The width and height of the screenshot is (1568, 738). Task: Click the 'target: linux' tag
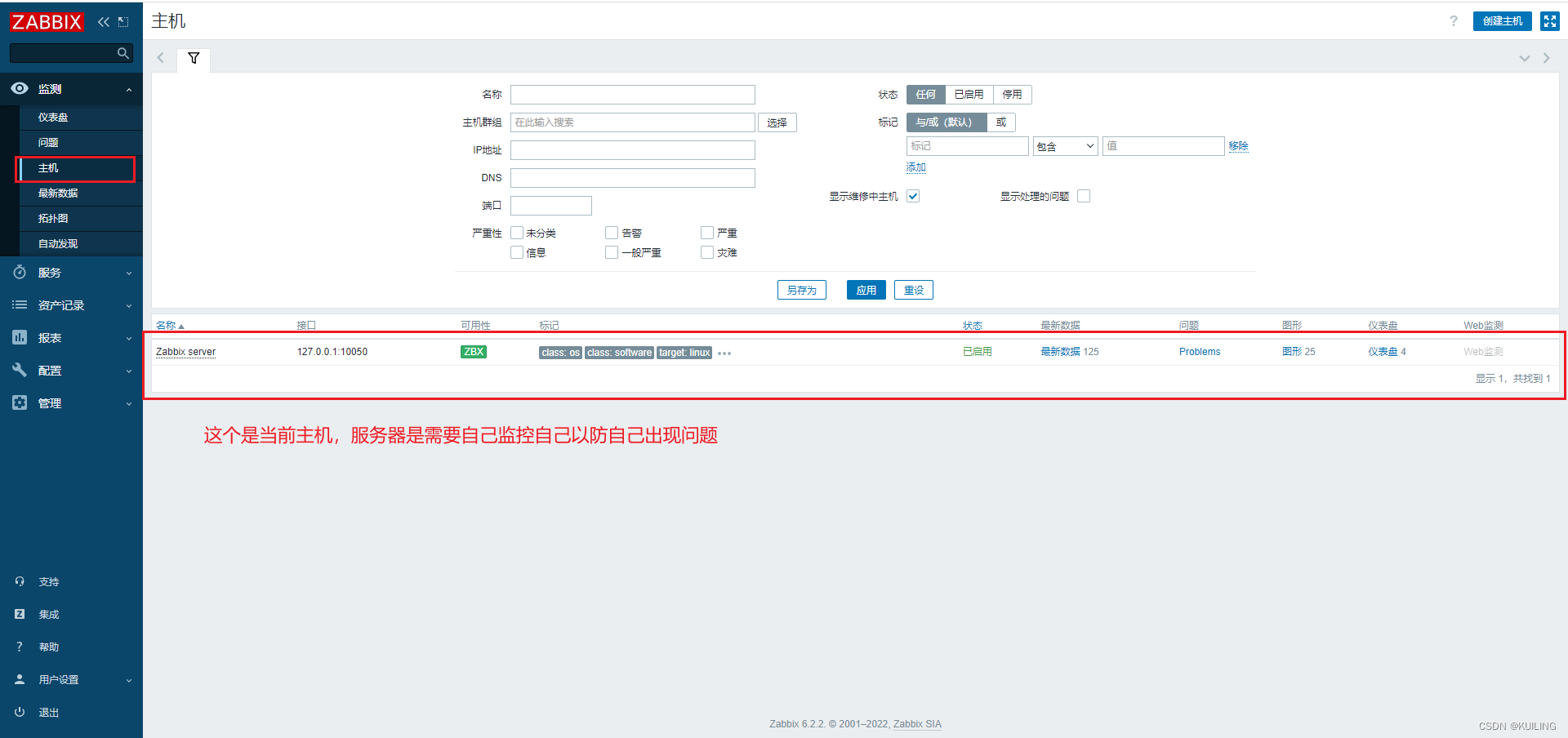point(684,353)
